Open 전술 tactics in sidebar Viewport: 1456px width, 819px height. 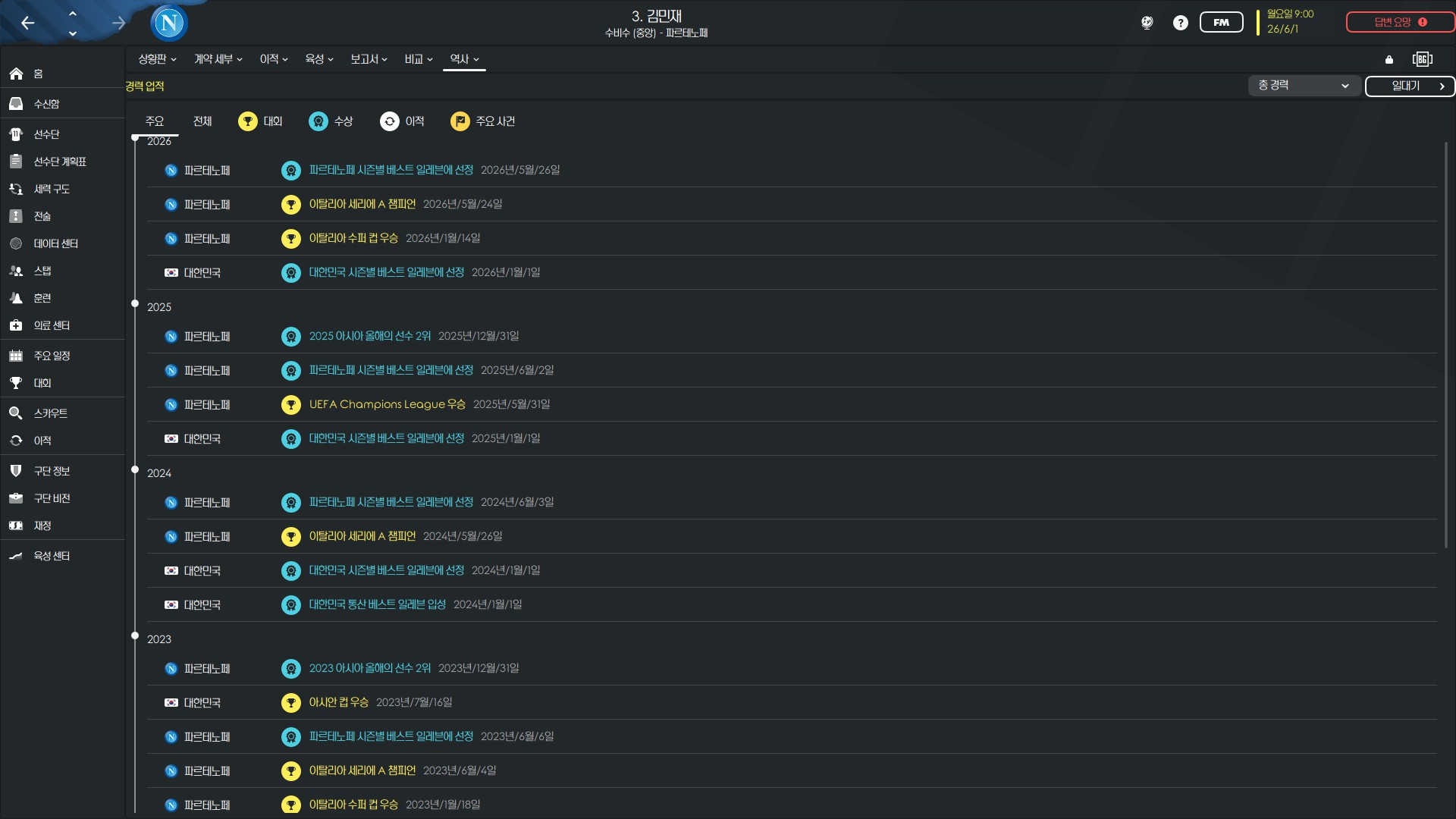click(x=62, y=216)
